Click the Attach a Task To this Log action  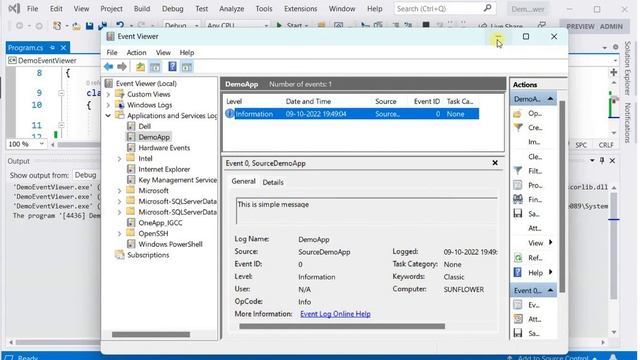(x=534, y=228)
